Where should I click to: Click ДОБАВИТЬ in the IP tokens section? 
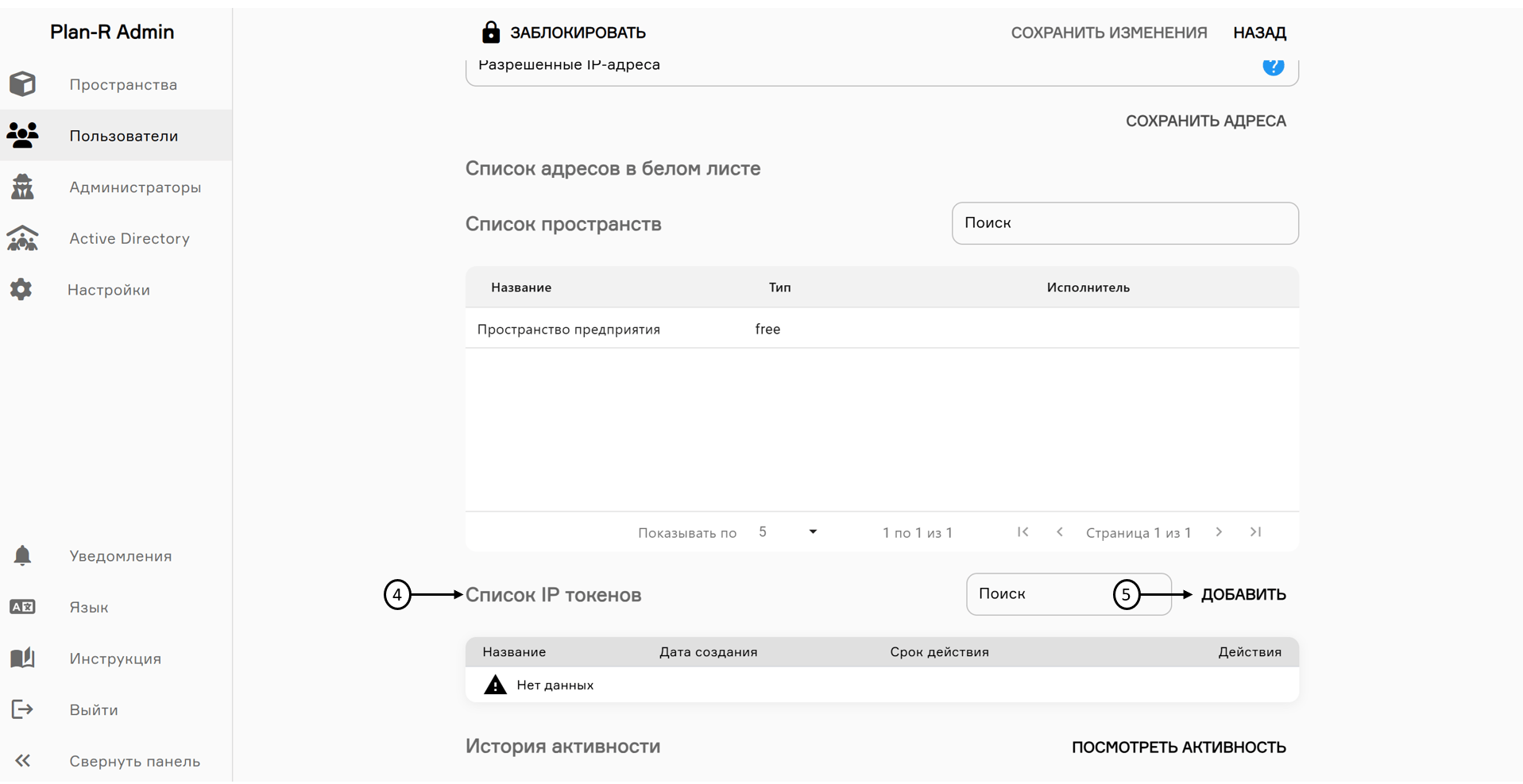coord(1243,593)
